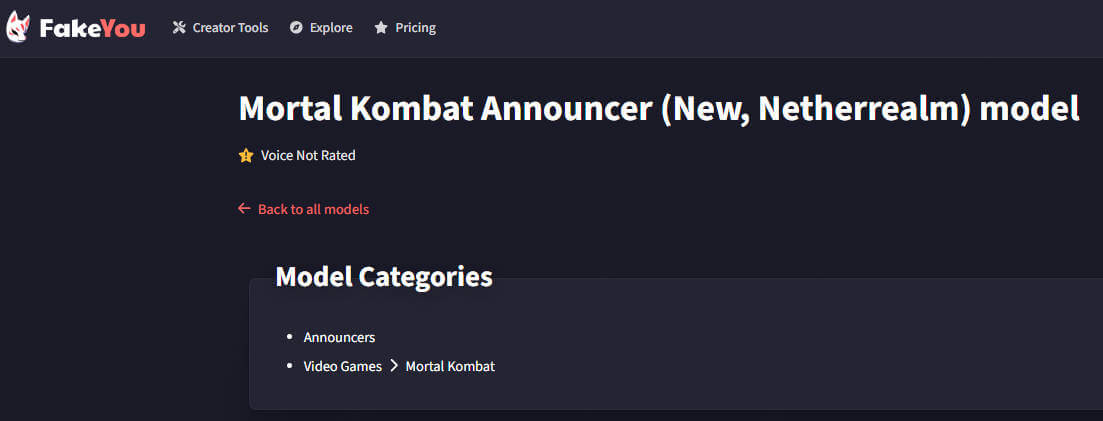Click the FakeYou wordmark text
The image size is (1103, 421).
coord(92,28)
